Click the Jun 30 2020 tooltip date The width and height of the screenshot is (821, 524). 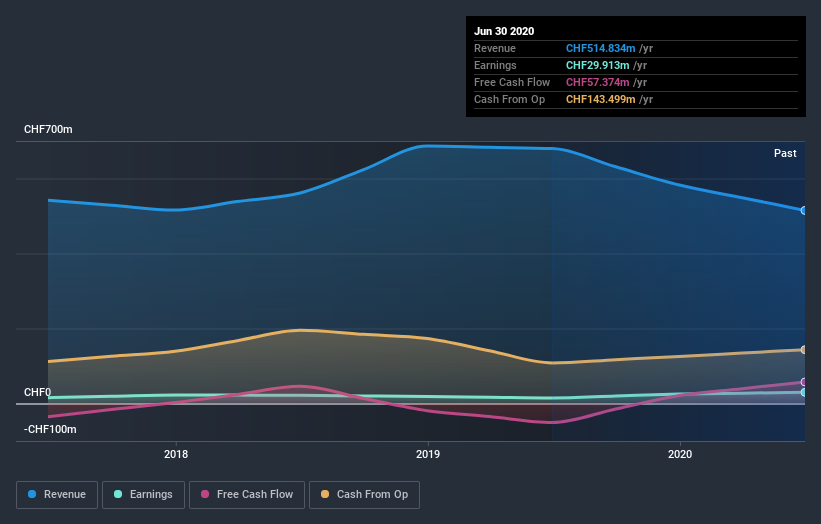tap(504, 31)
